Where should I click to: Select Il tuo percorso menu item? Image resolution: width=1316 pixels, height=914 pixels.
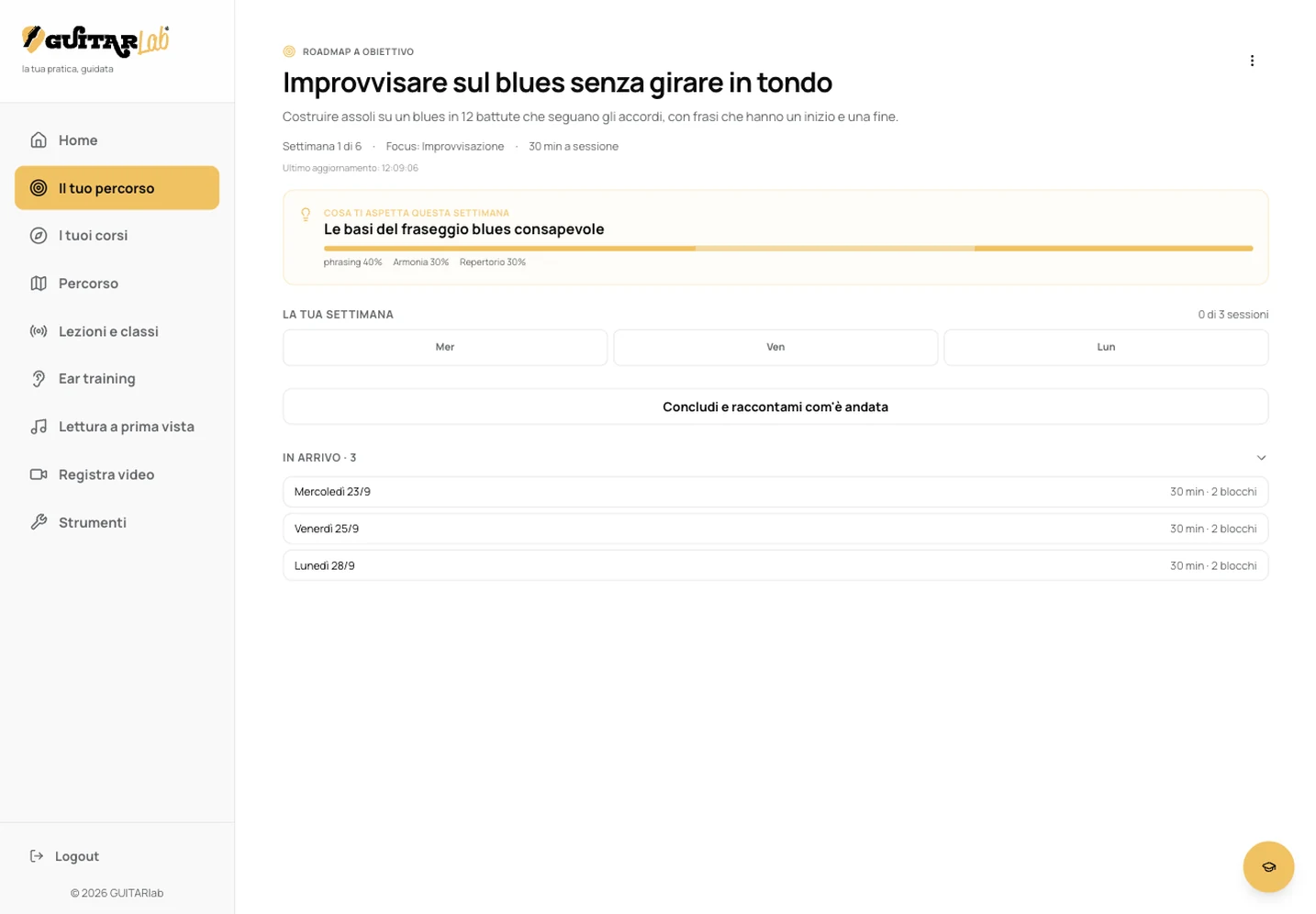117,188
